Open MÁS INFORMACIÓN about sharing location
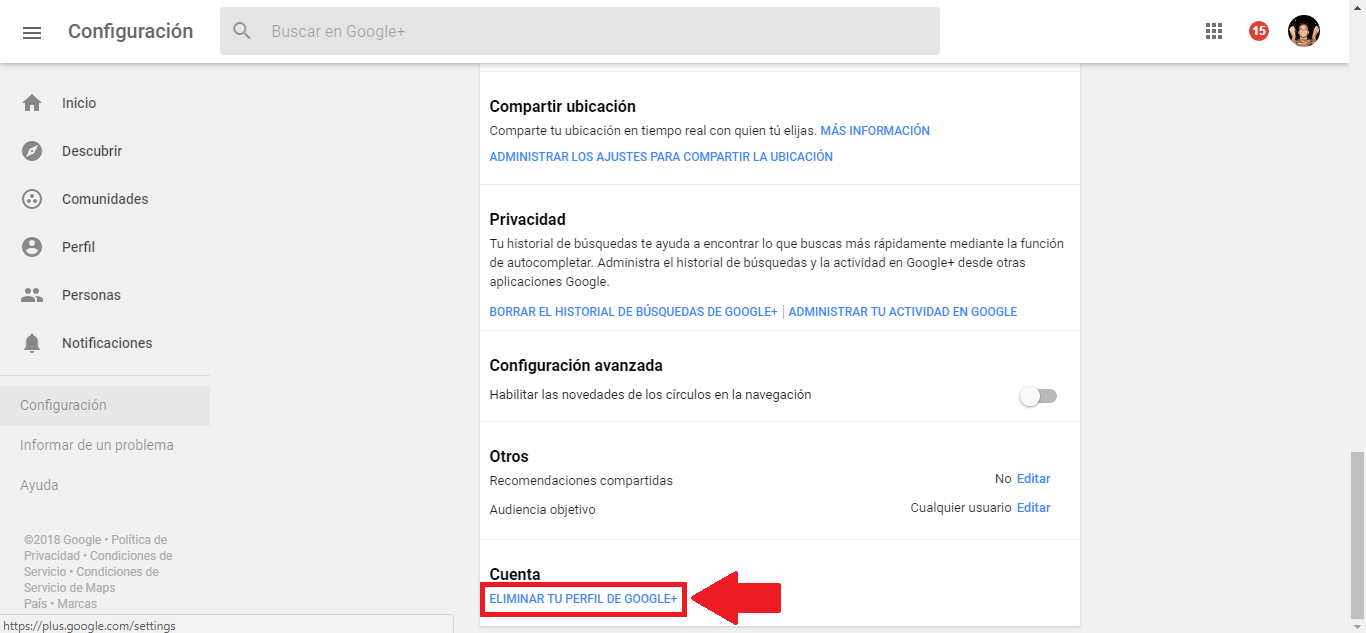The height and width of the screenshot is (633, 1366). 875,131
